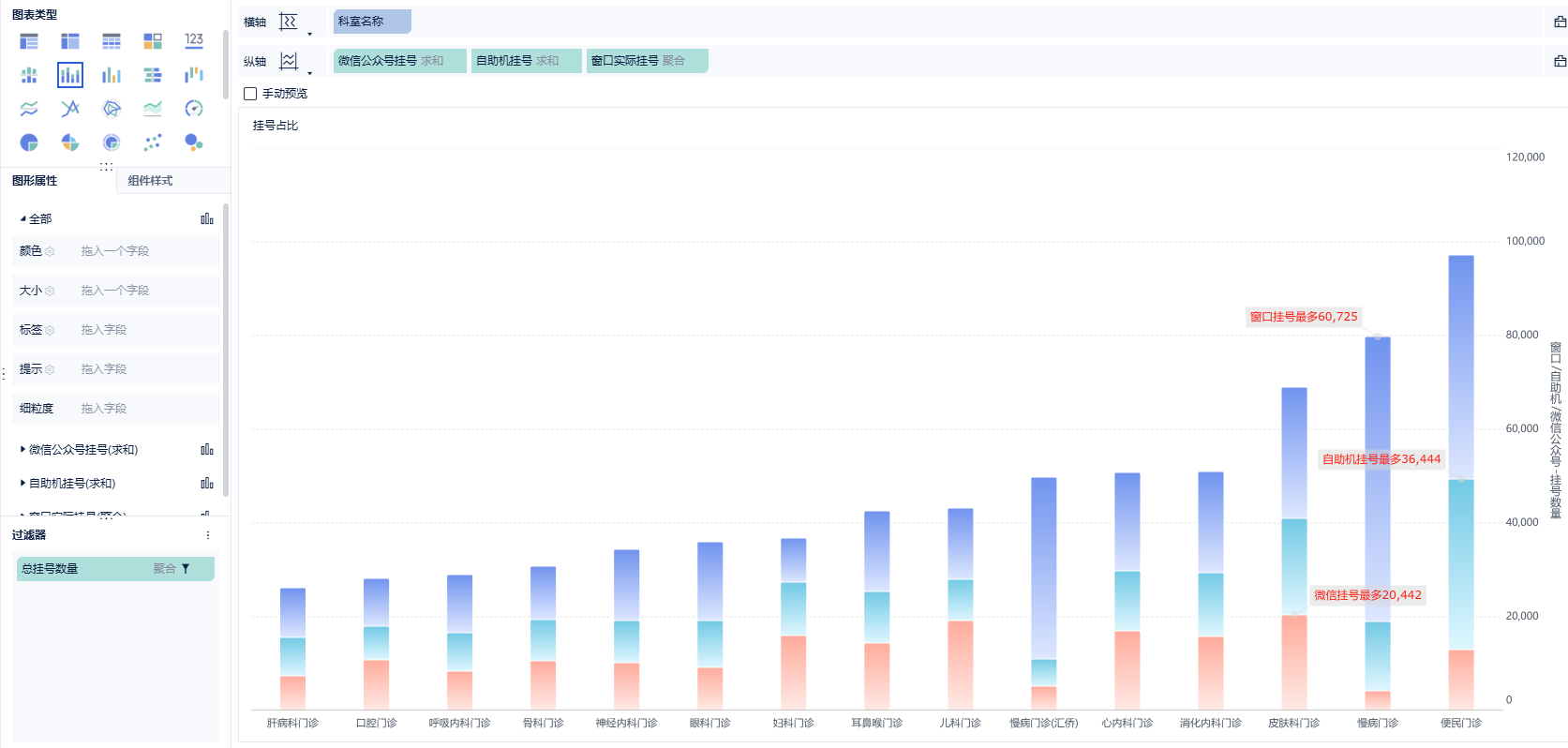This screenshot has height=748, width=1568.
Task: Switch to the 图形属性 tab
Action: pyautogui.click(x=35, y=181)
